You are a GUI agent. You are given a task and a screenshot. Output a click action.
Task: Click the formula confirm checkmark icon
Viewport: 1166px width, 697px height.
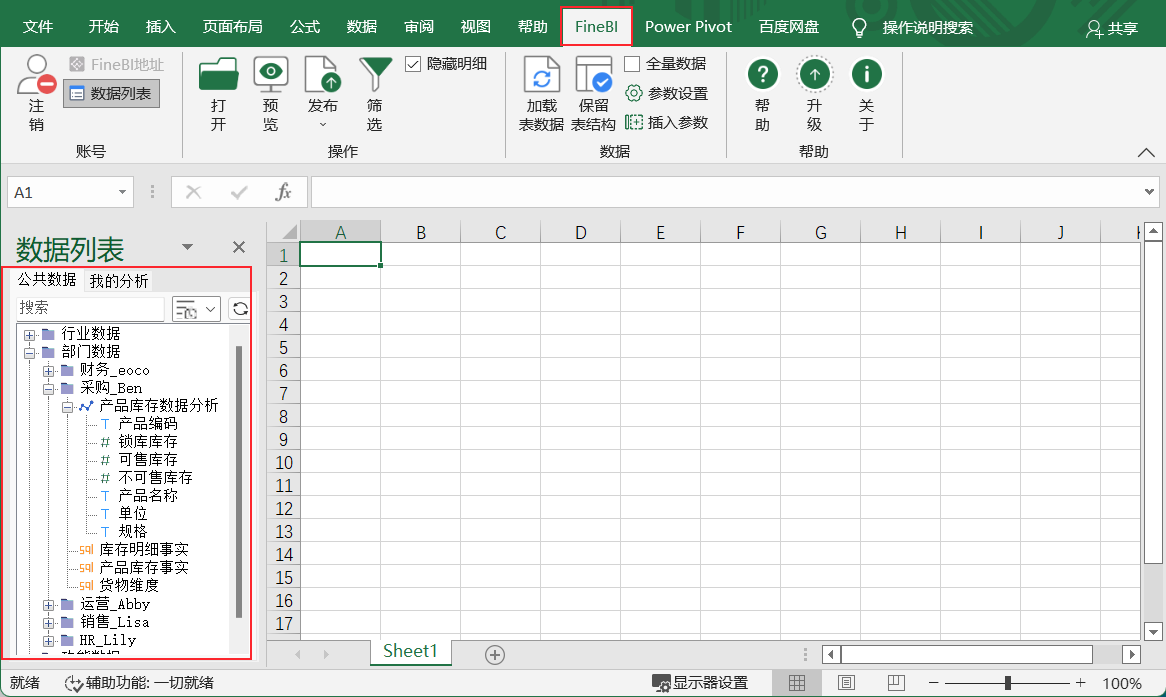pyautogui.click(x=239, y=193)
